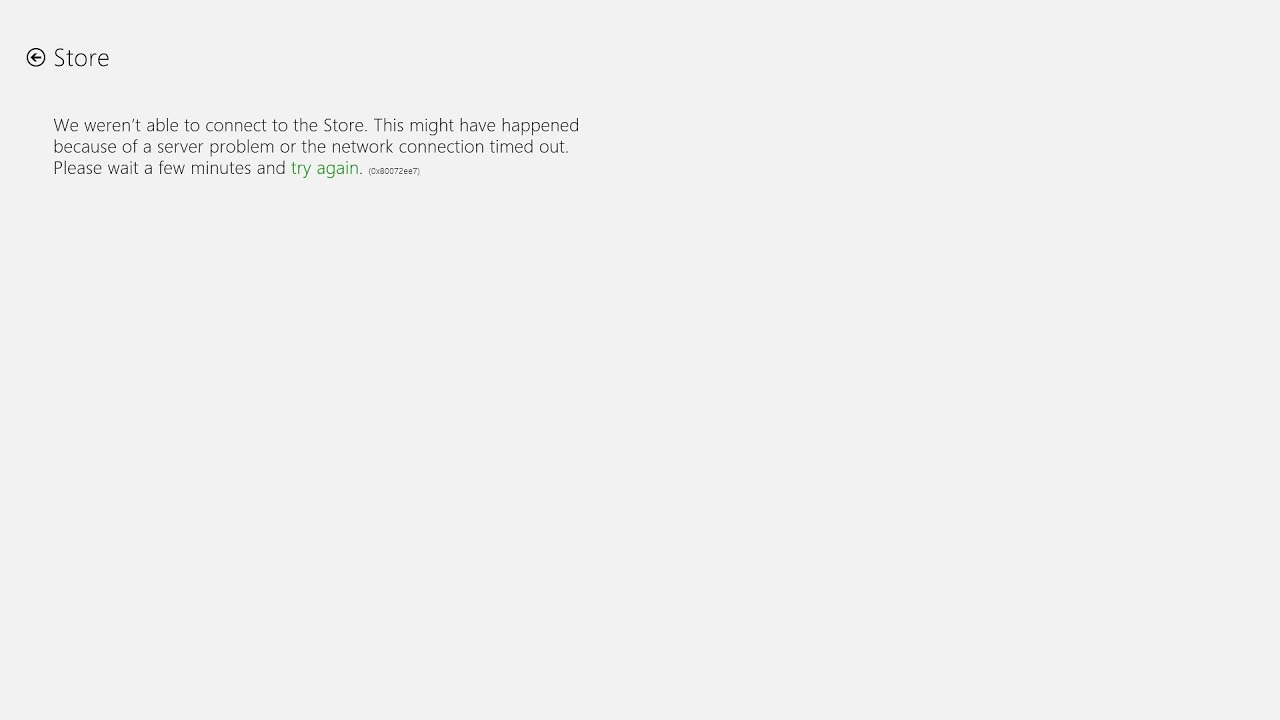Retry connecting via the green 'try again' link
Screen dimensions: 1280x720
pyautogui.click(x=325, y=169)
